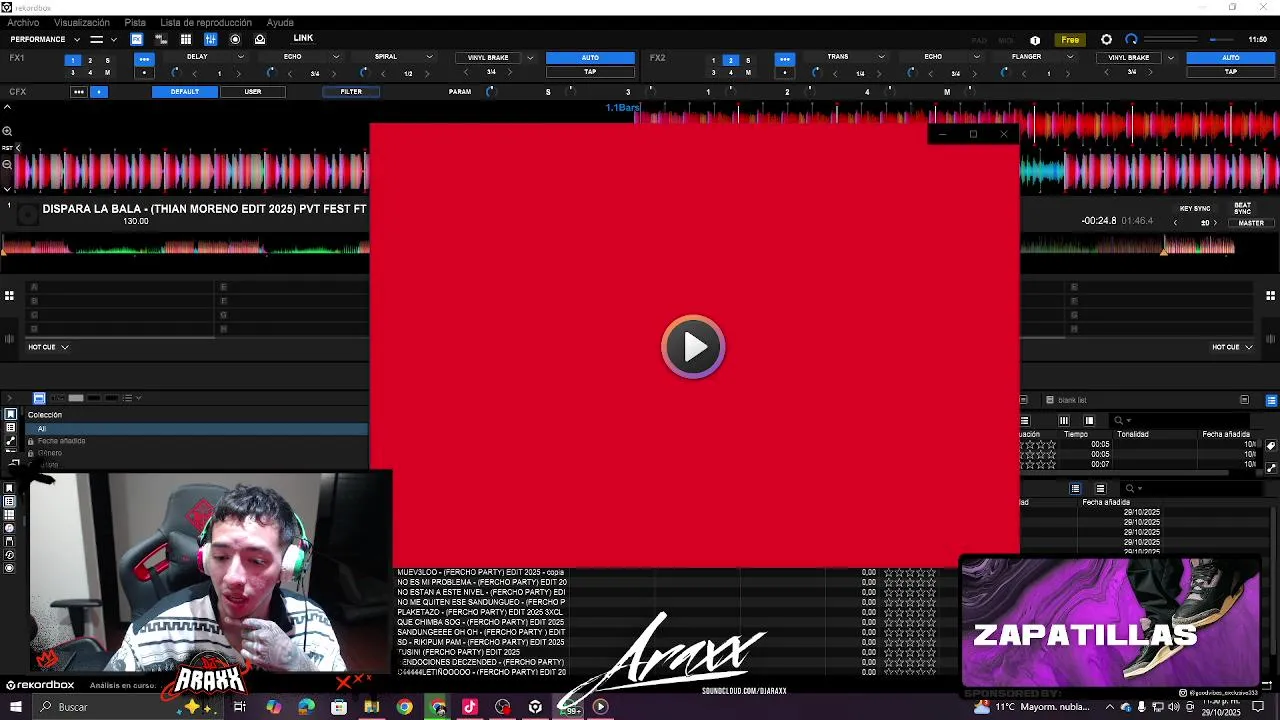Click left deck pad grid icon
Image resolution: width=1280 pixels, height=720 pixels.
pos(9,295)
